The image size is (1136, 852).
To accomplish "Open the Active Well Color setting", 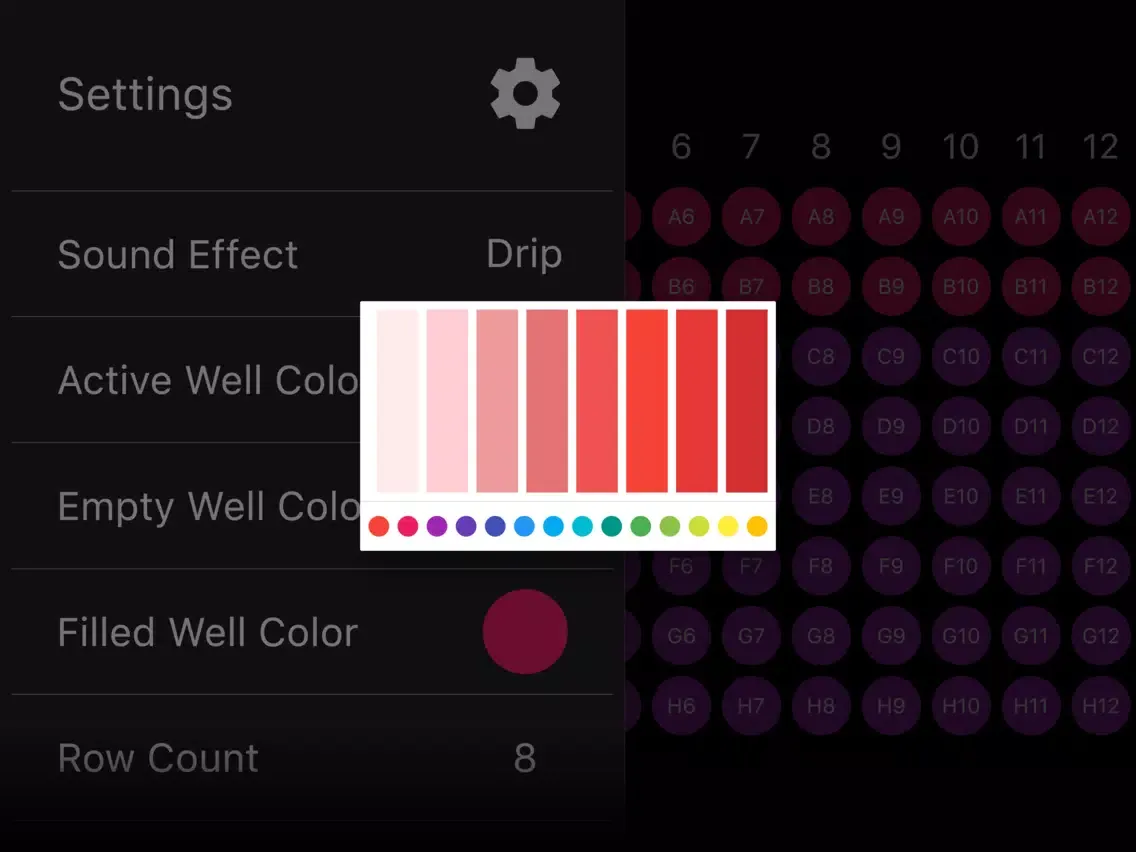I will coord(208,380).
